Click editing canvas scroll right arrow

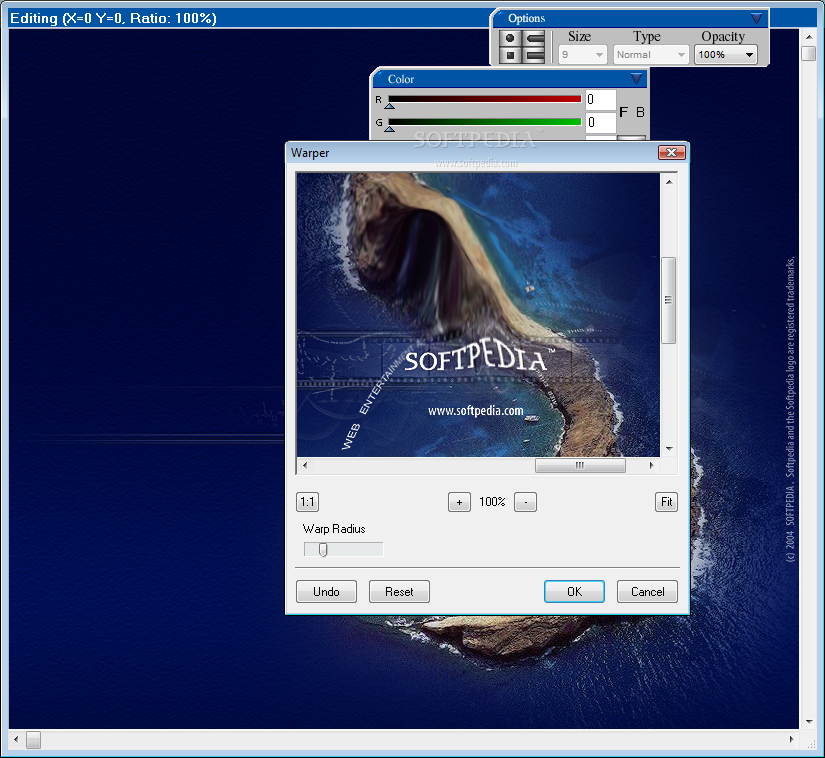792,740
